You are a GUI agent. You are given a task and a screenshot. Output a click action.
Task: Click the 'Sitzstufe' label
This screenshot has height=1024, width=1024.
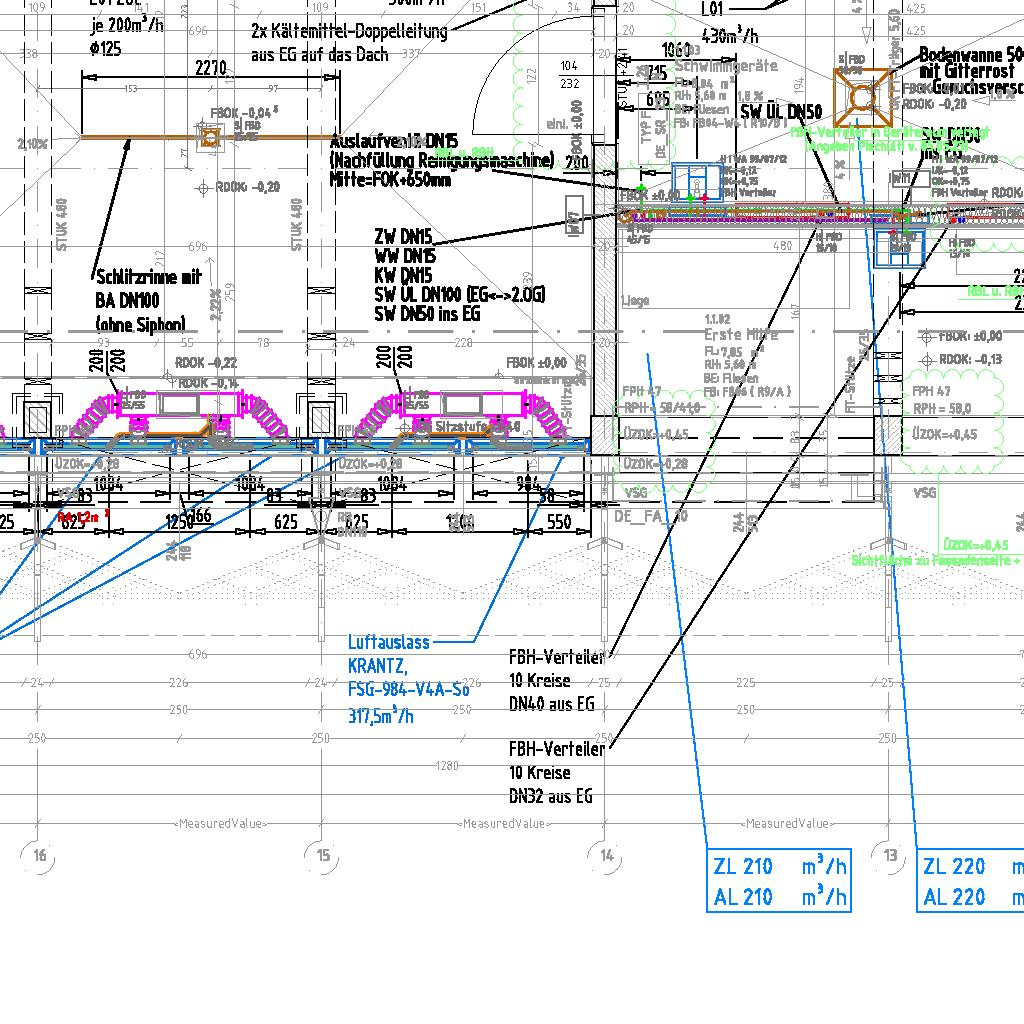tap(461, 427)
